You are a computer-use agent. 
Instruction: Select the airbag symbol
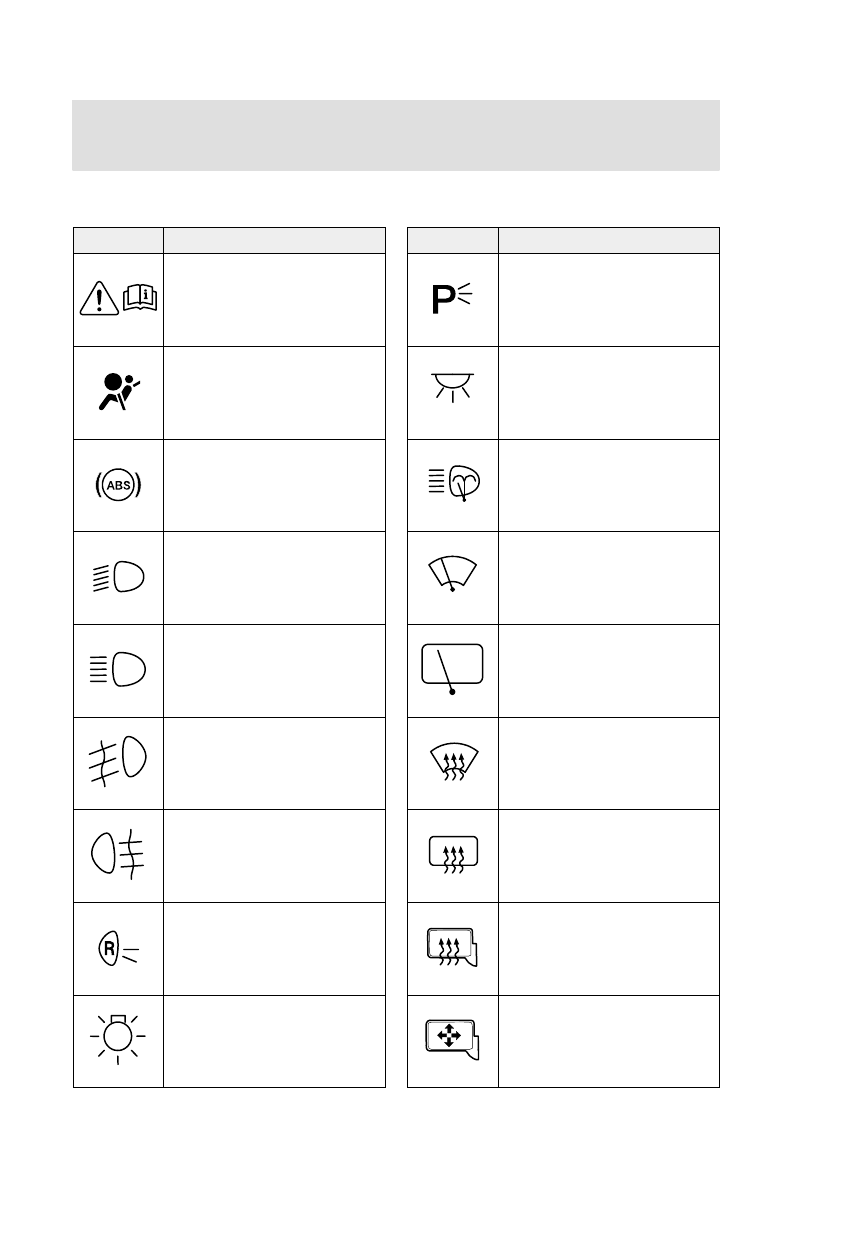click(x=118, y=392)
